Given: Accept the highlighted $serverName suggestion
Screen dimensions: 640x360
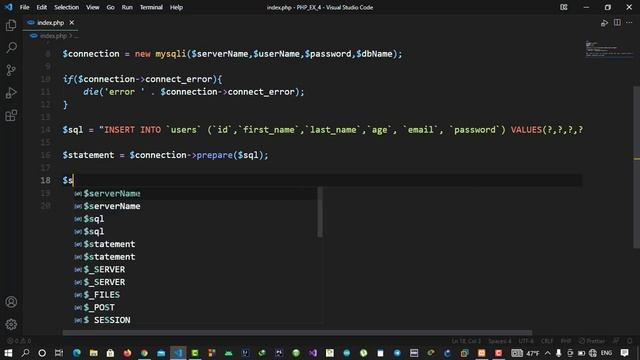Looking at the screenshot, I should (195, 193).
